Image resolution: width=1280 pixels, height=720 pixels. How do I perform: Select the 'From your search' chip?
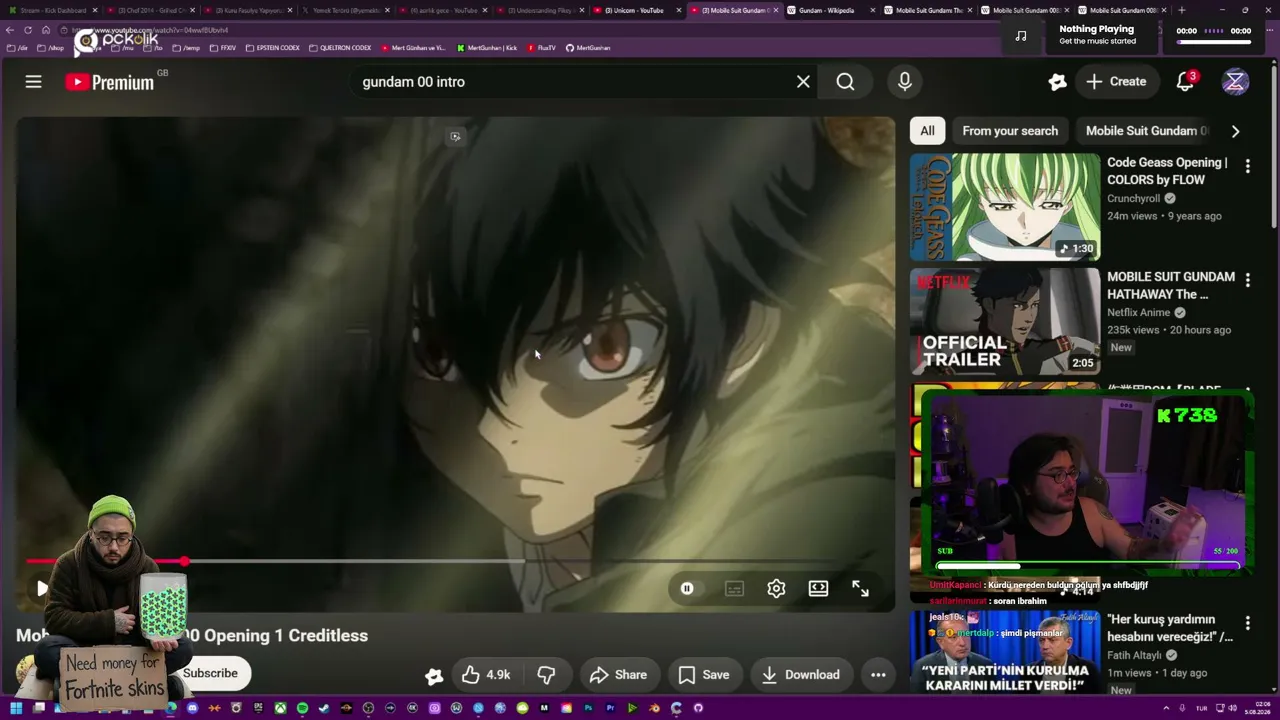1010,131
